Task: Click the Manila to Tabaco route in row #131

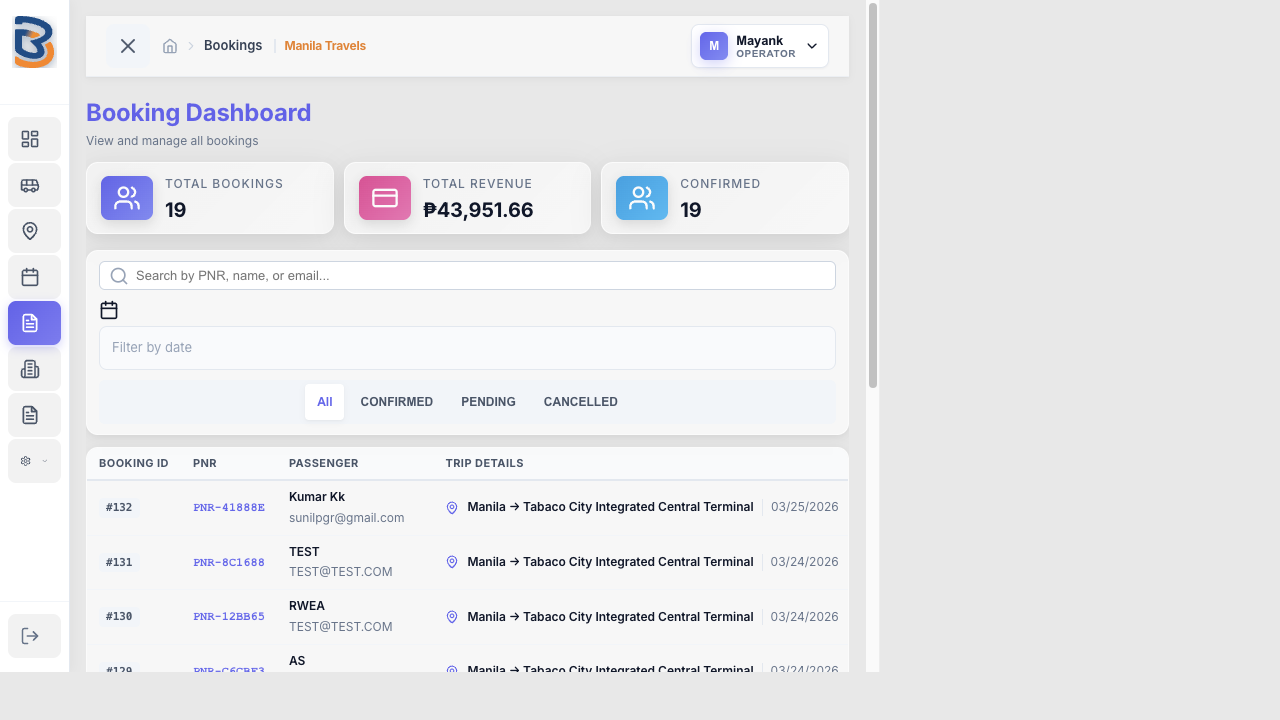Action: (x=610, y=562)
